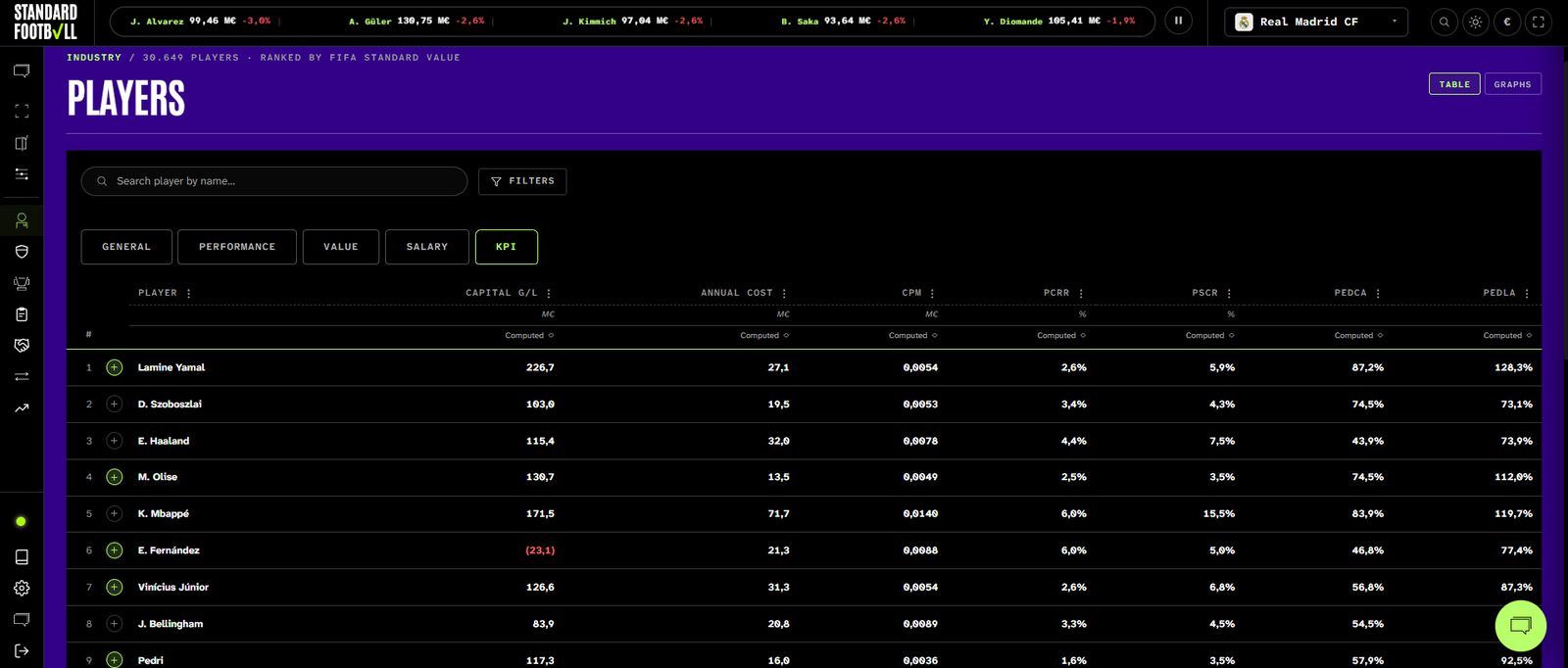The image size is (1568, 668).
Task: Open the handshake icon in the sidebar
Action: [x=22, y=346]
